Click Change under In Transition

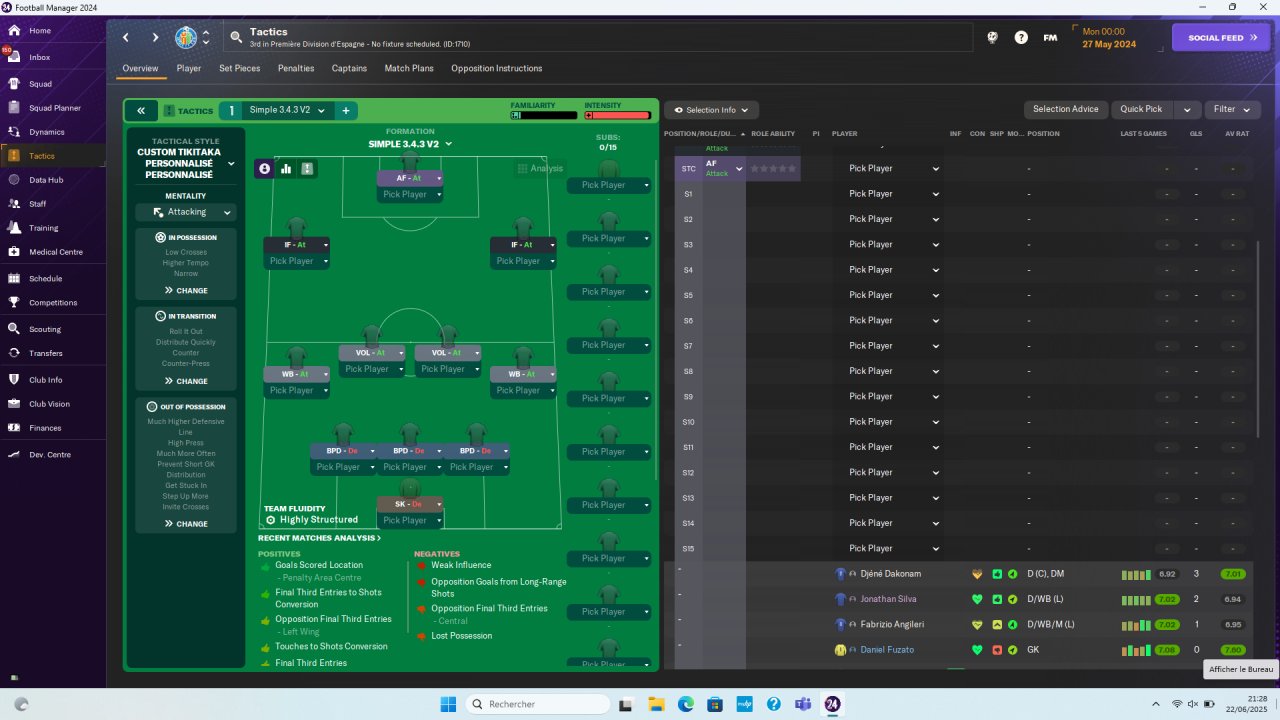click(x=186, y=381)
